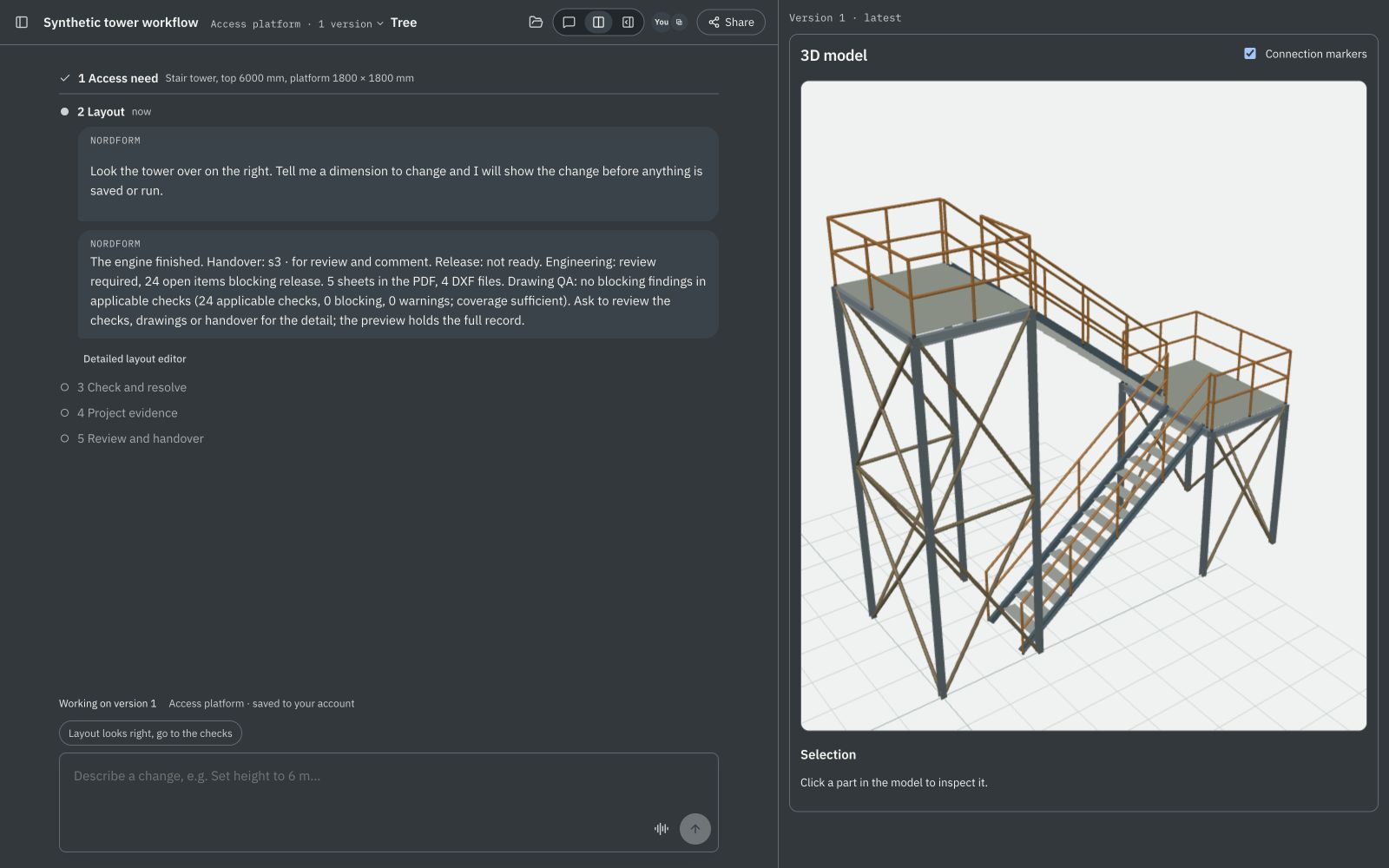
Task: Switch to preview-only panel view icon
Action: pyautogui.click(x=628, y=23)
